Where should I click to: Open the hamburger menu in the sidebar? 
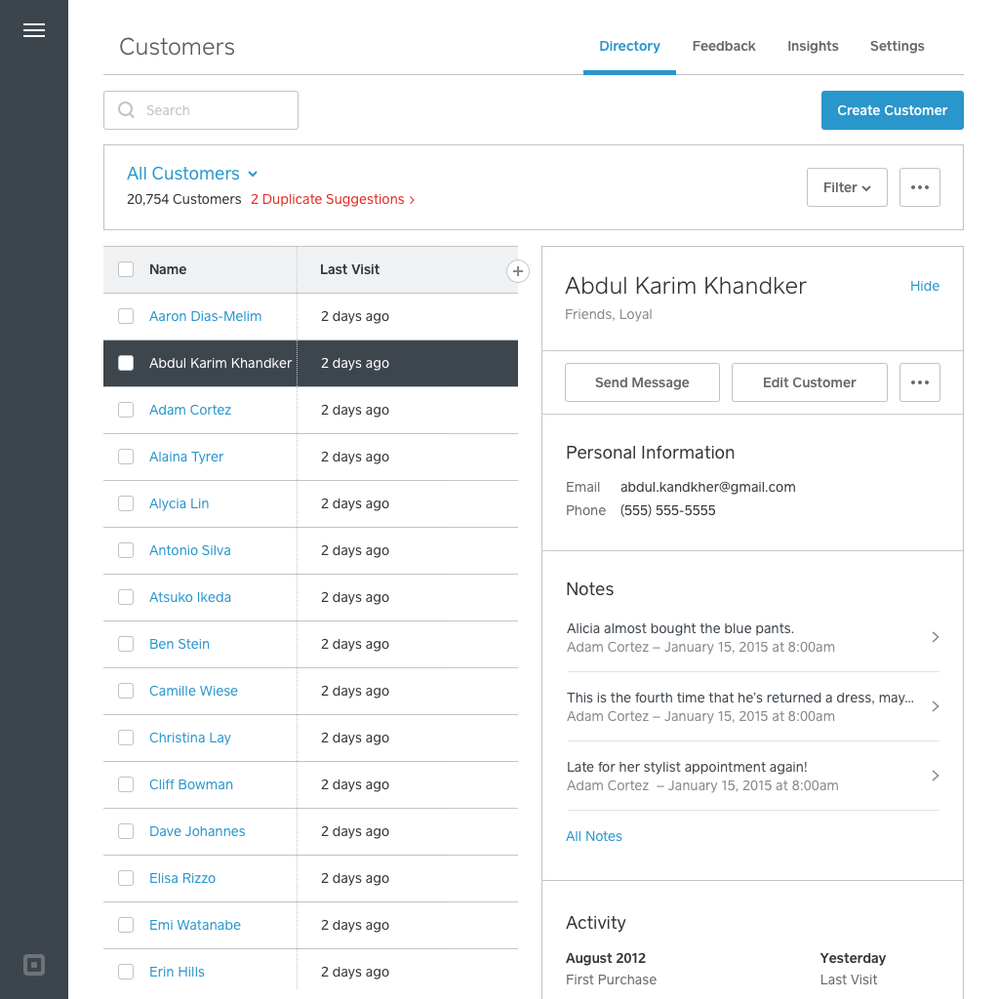click(x=34, y=30)
